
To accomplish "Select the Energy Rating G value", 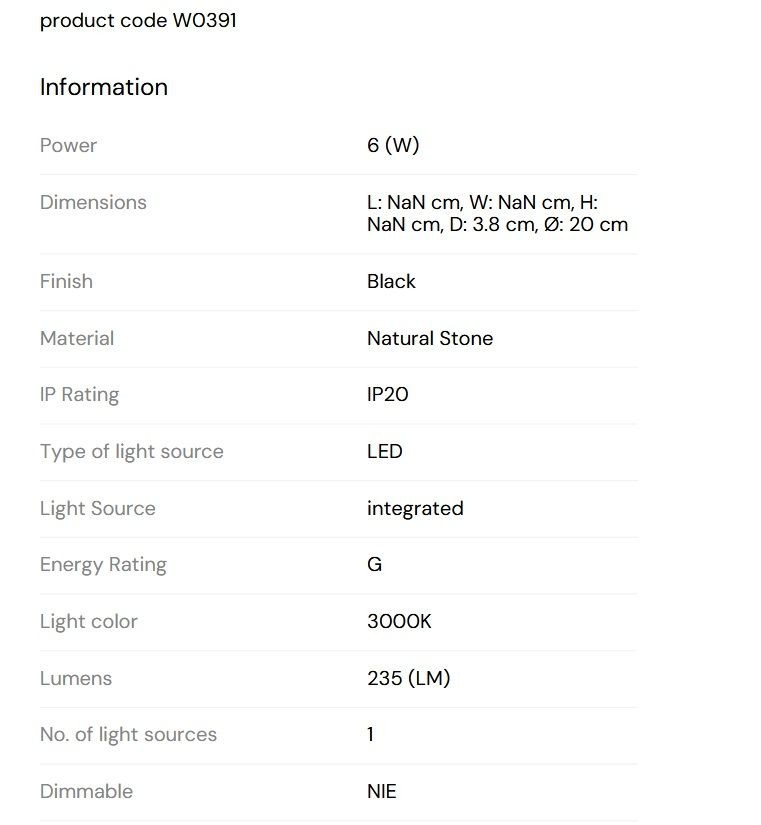I will 374,565.
